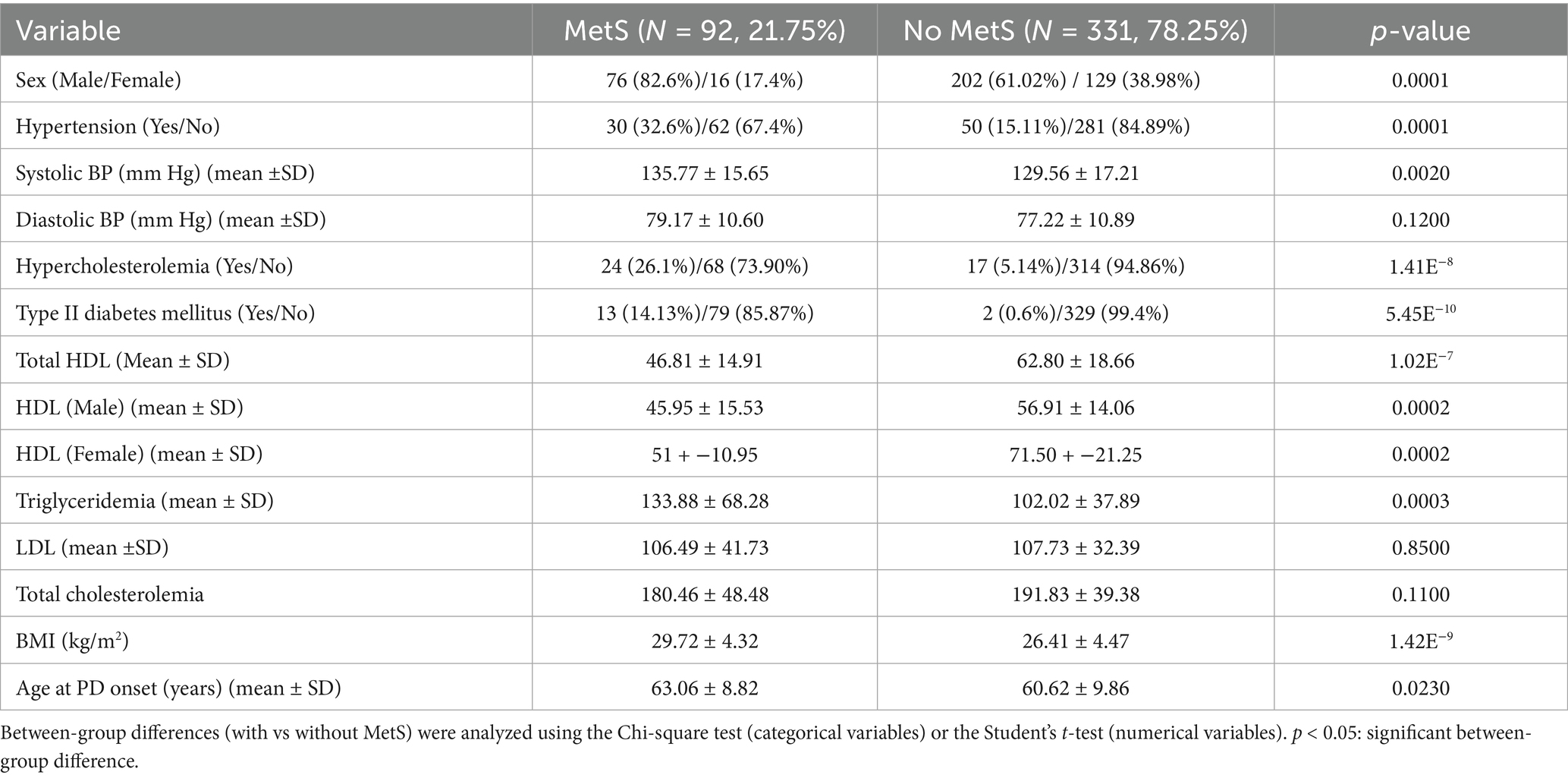
Task: Select the No MetS column header
Action: (x=1075, y=30)
